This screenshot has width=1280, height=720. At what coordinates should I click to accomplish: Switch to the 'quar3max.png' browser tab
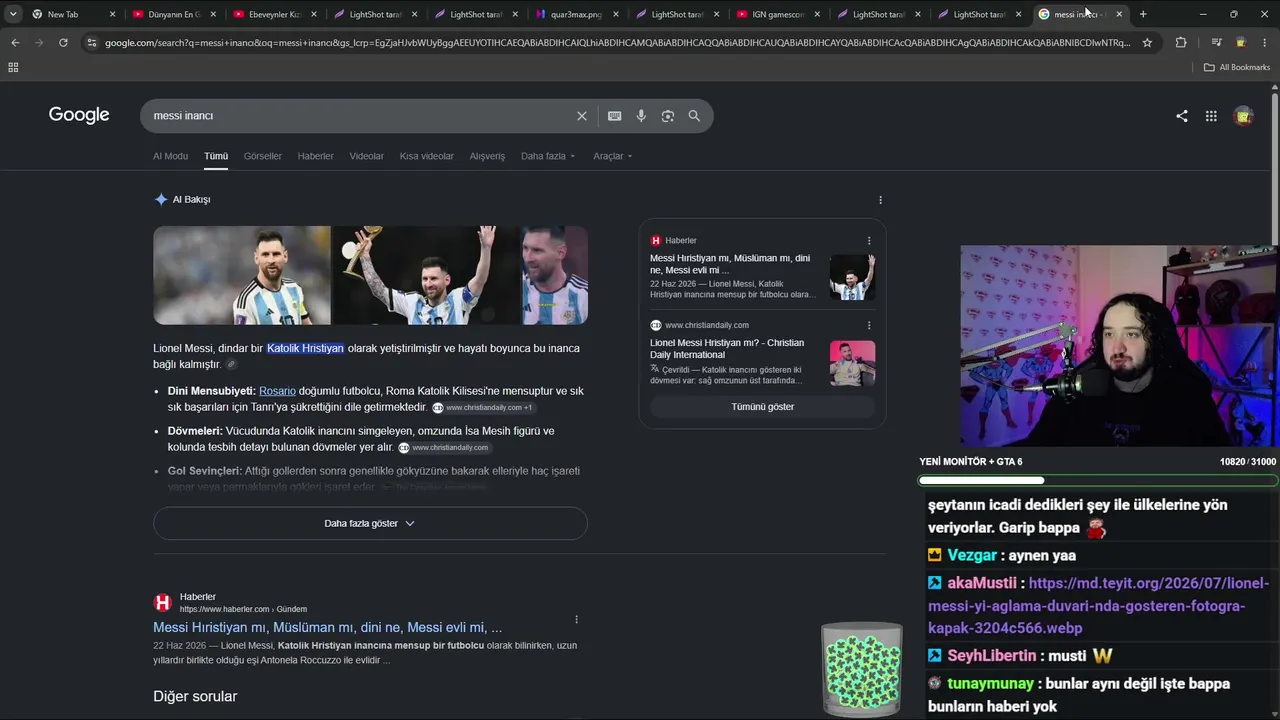[x=575, y=14]
